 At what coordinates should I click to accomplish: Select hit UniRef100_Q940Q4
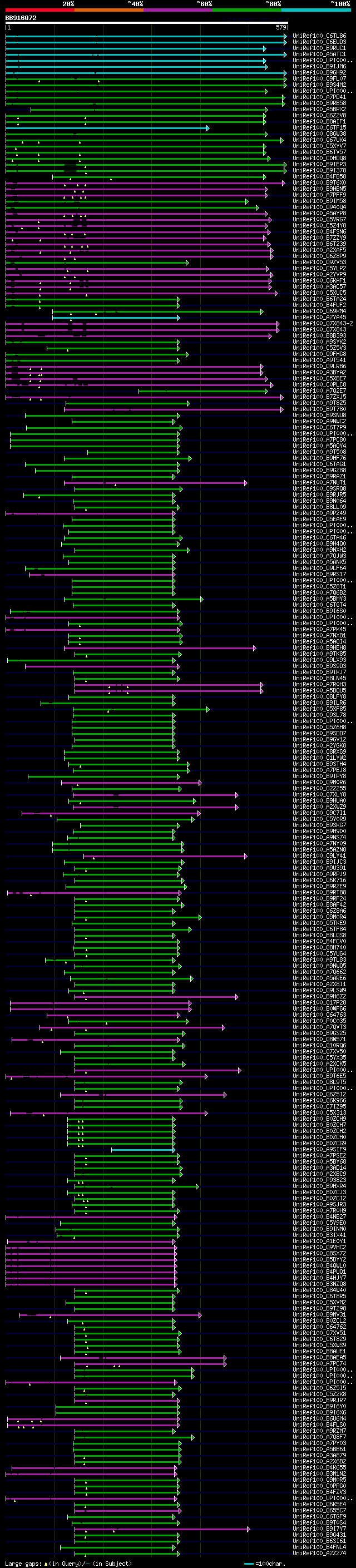click(x=319, y=207)
